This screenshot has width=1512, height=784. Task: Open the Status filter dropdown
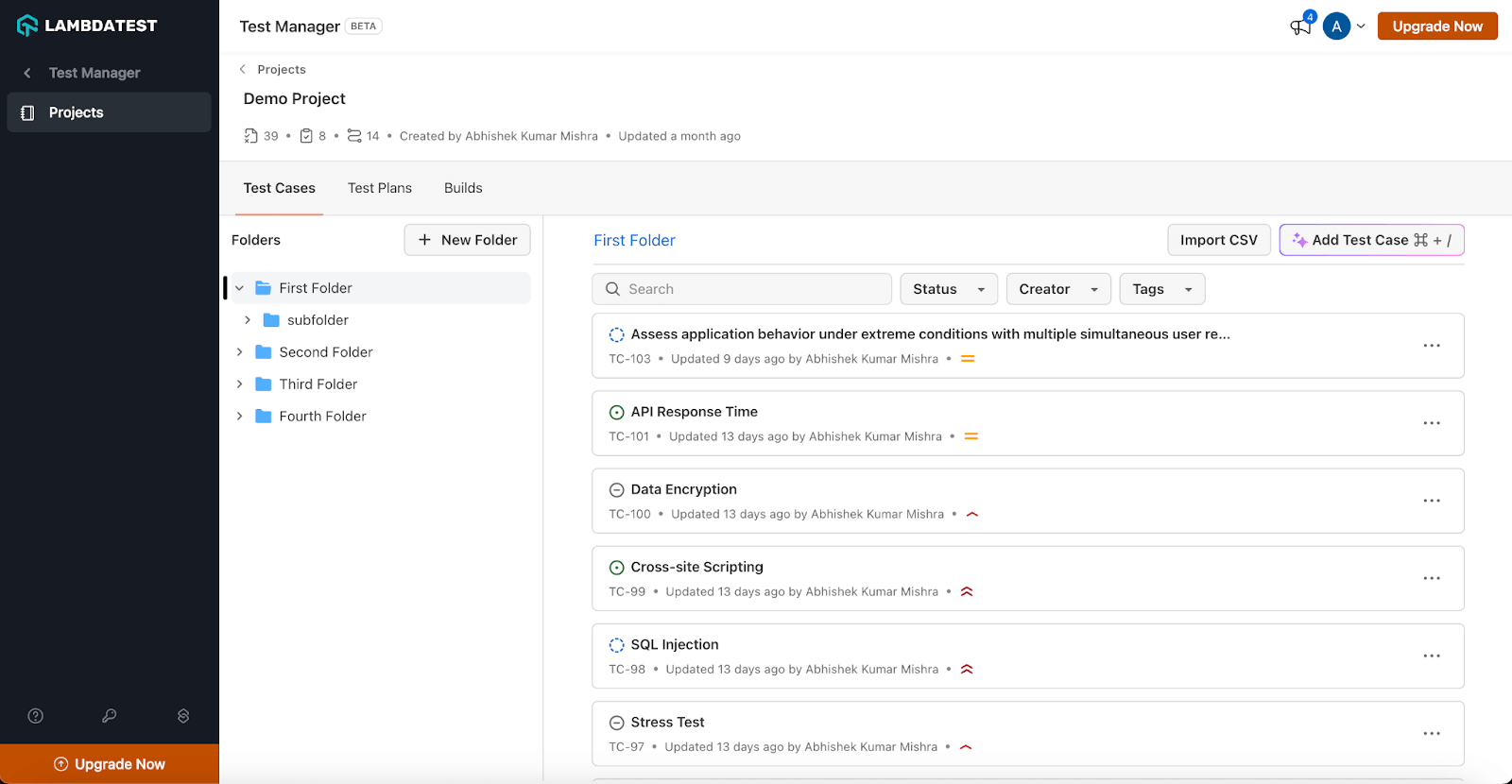click(949, 289)
